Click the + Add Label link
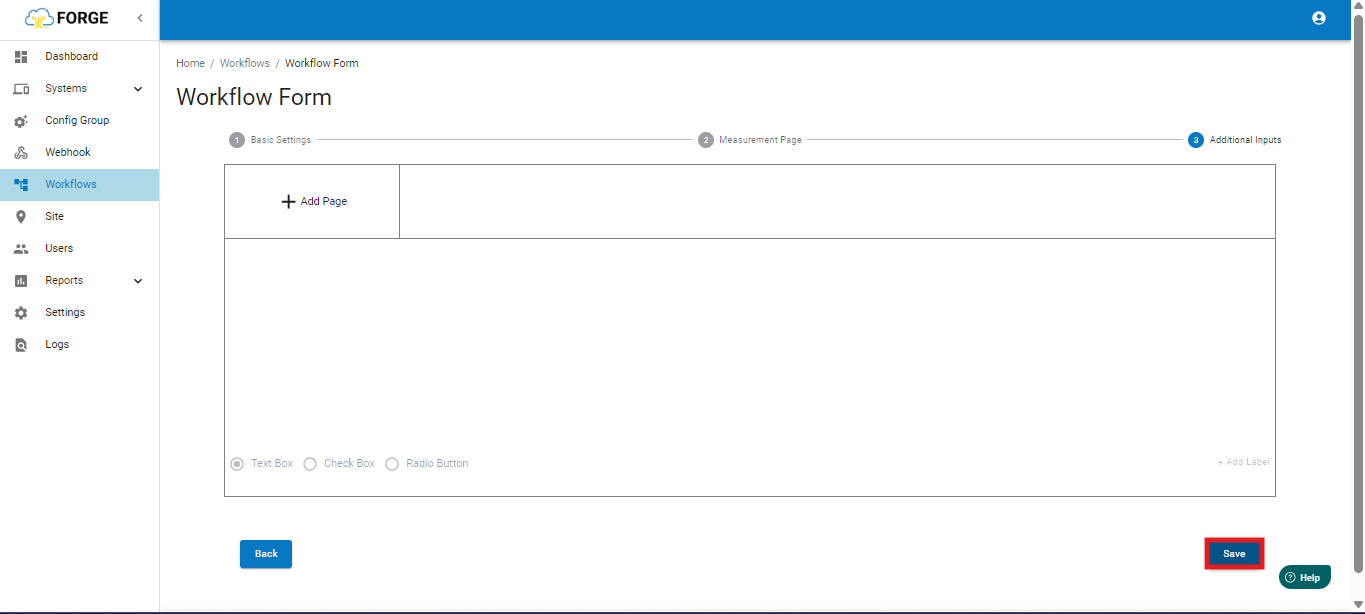 tap(1243, 462)
